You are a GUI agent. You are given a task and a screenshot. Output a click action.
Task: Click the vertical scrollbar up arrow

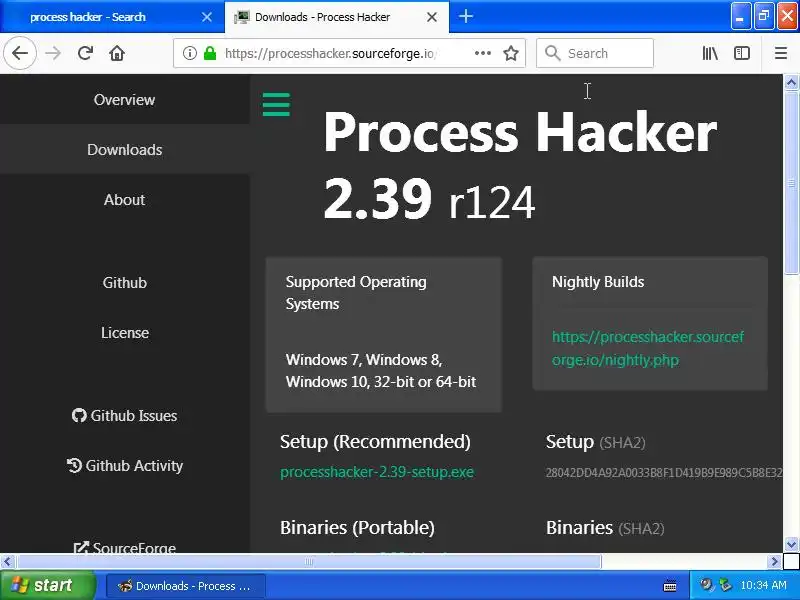coord(791,82)
